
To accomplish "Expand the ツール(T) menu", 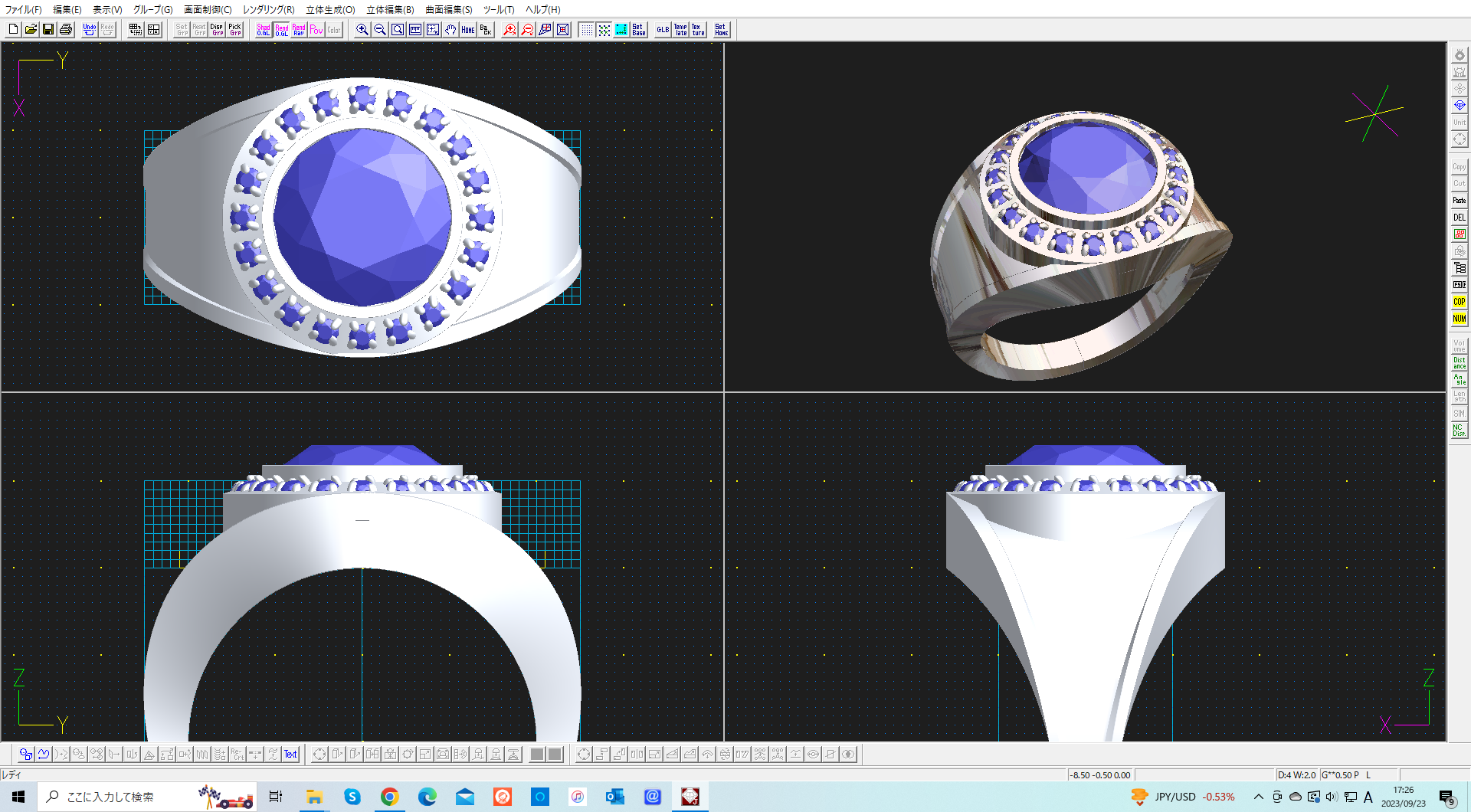I will click(x=497, y=9).
